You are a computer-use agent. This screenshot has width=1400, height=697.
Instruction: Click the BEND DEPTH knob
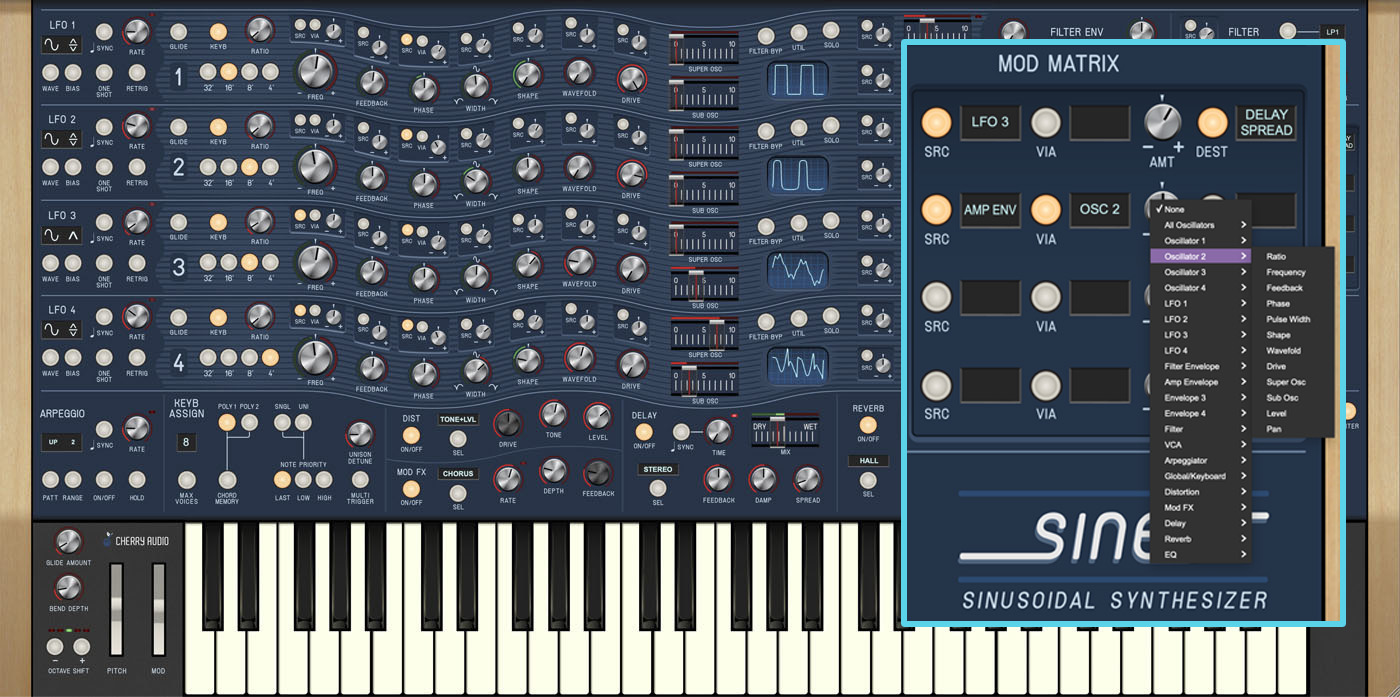click(68, 587)
